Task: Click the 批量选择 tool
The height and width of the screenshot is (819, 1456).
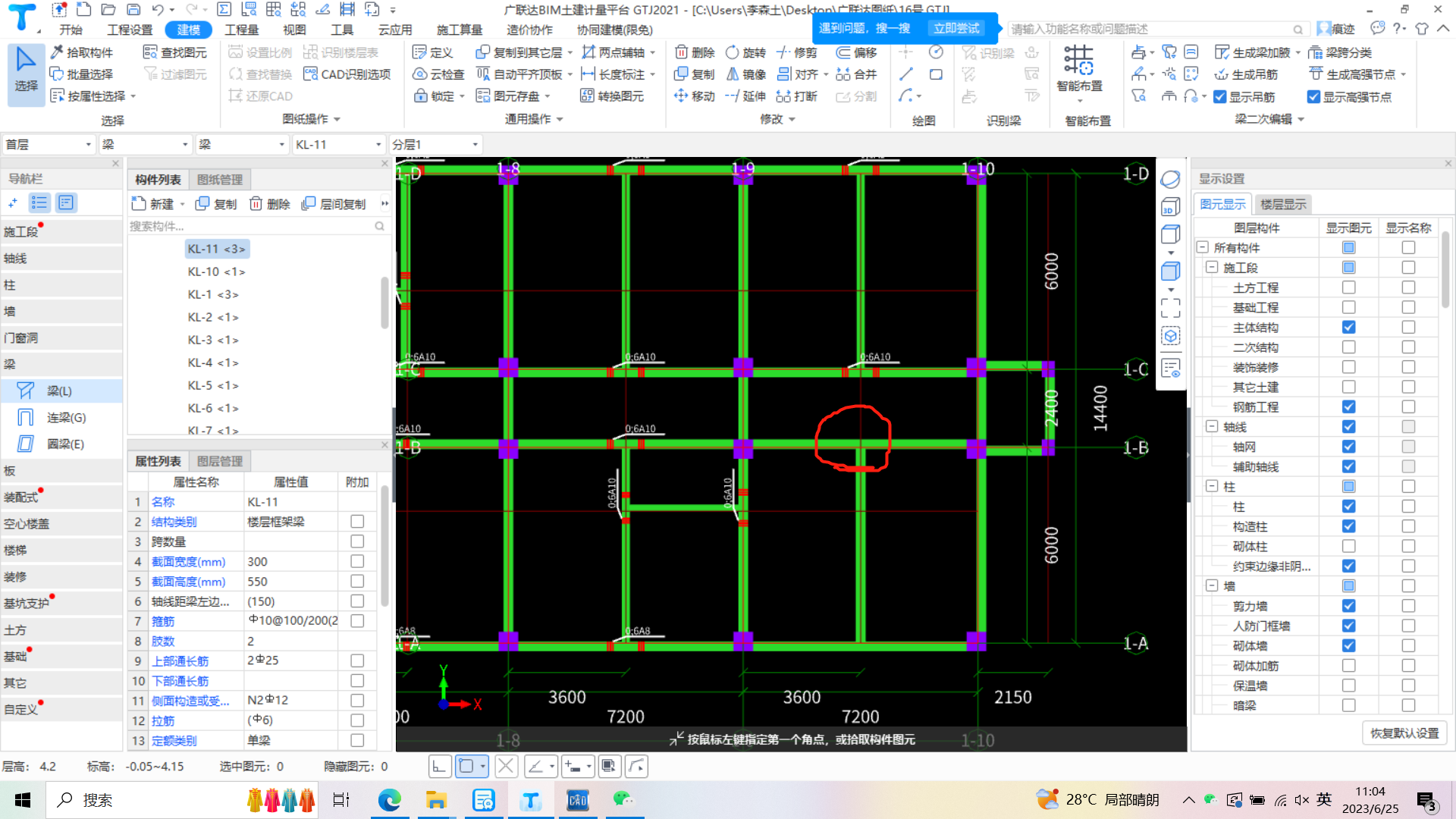Action: click(82, 74)
